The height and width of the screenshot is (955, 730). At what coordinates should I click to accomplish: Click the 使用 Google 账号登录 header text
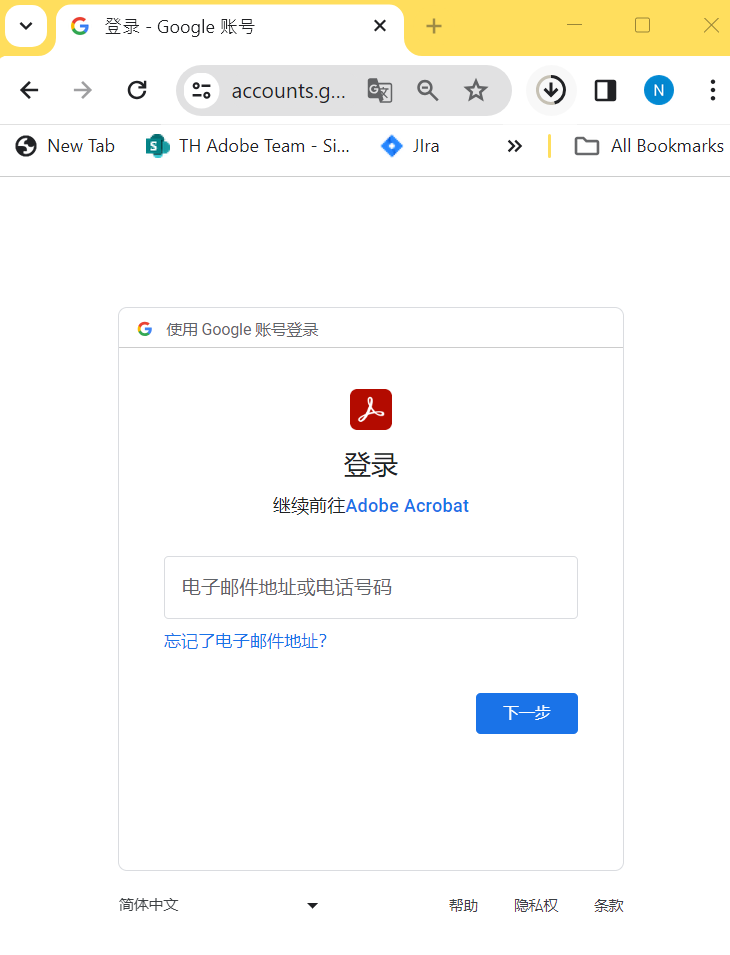[x=242, y=329]
